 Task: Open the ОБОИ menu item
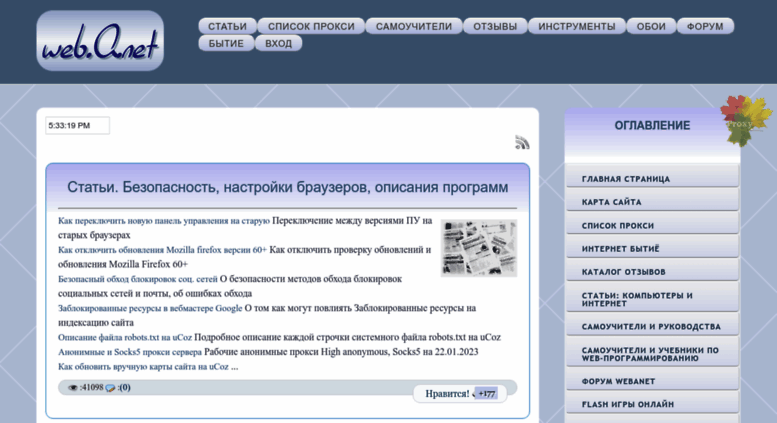[x=651, y=26]
